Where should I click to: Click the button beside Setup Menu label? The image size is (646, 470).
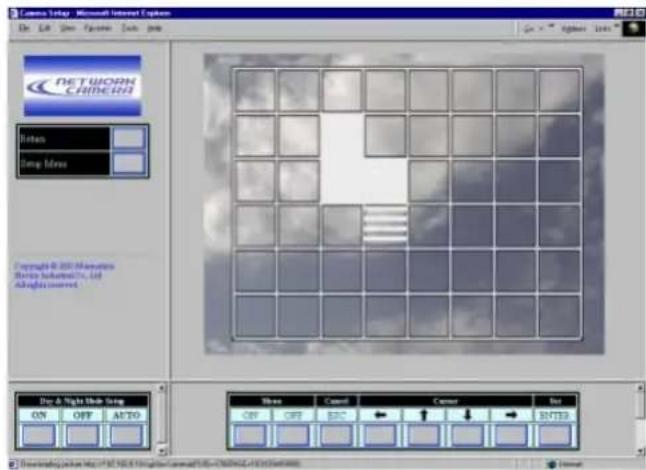[x=129, y=164]
